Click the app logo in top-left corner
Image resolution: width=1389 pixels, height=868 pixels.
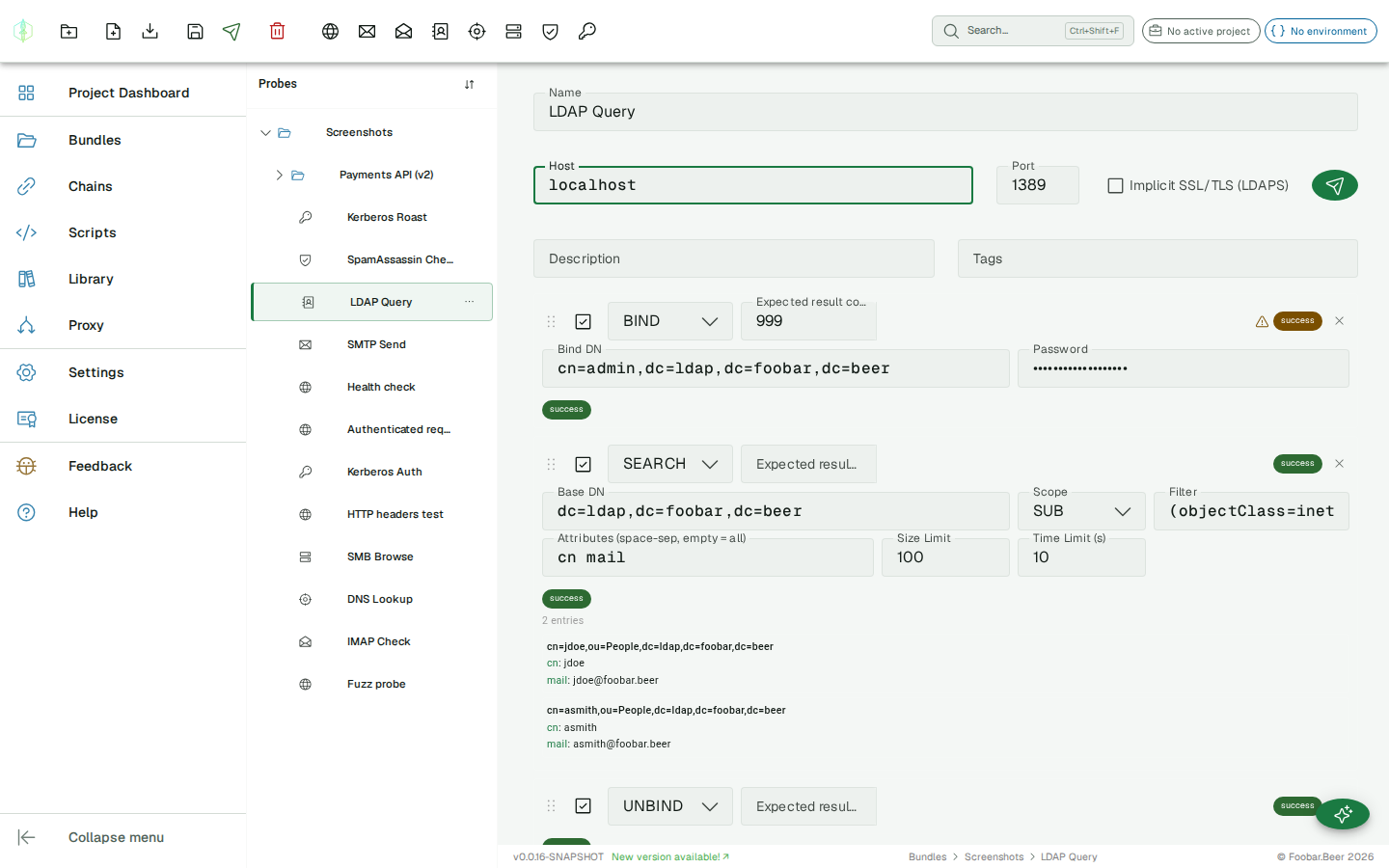click(x=23, y=31)
